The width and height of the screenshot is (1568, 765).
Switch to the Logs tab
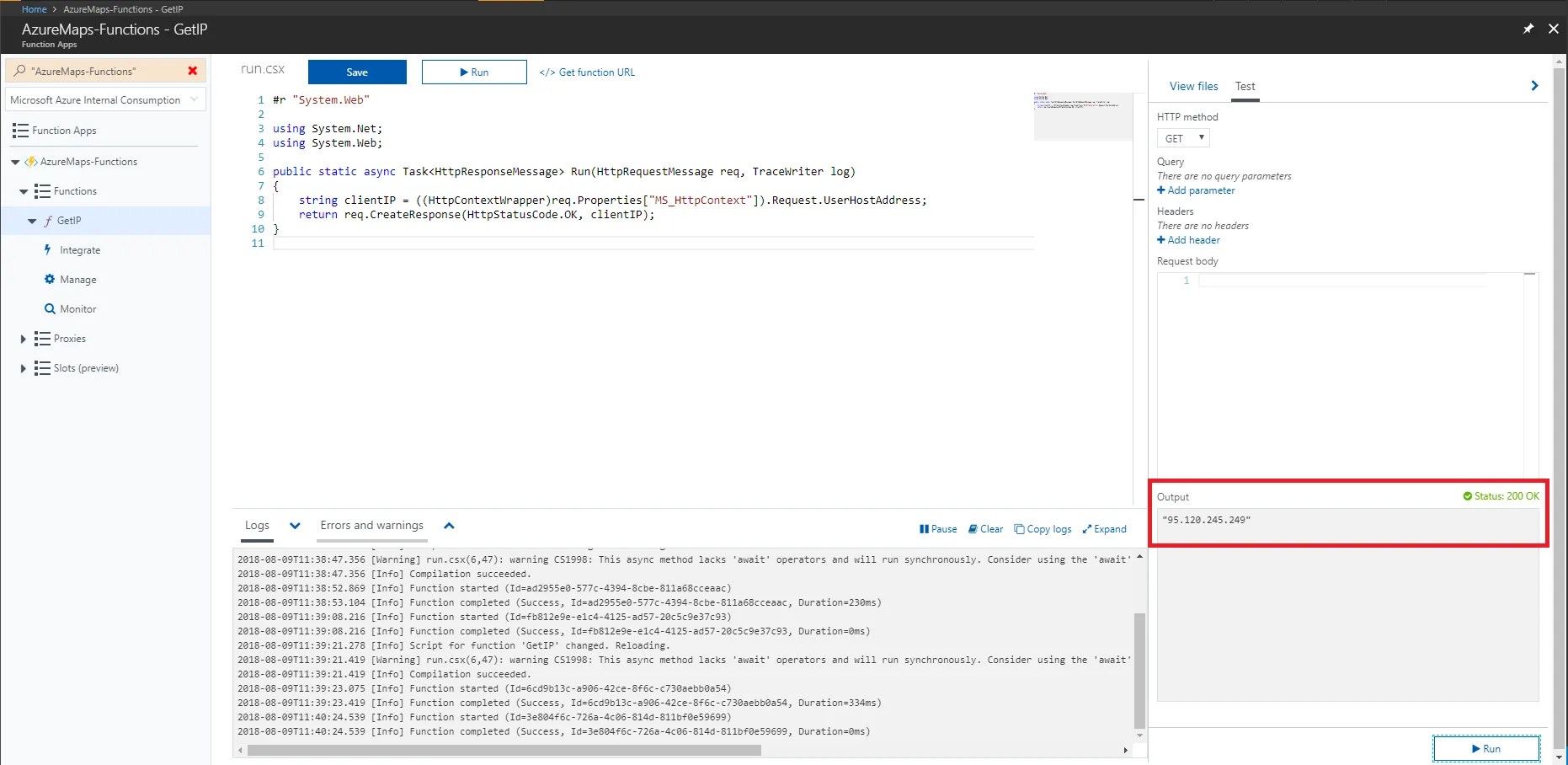click(x=257, y=526)
